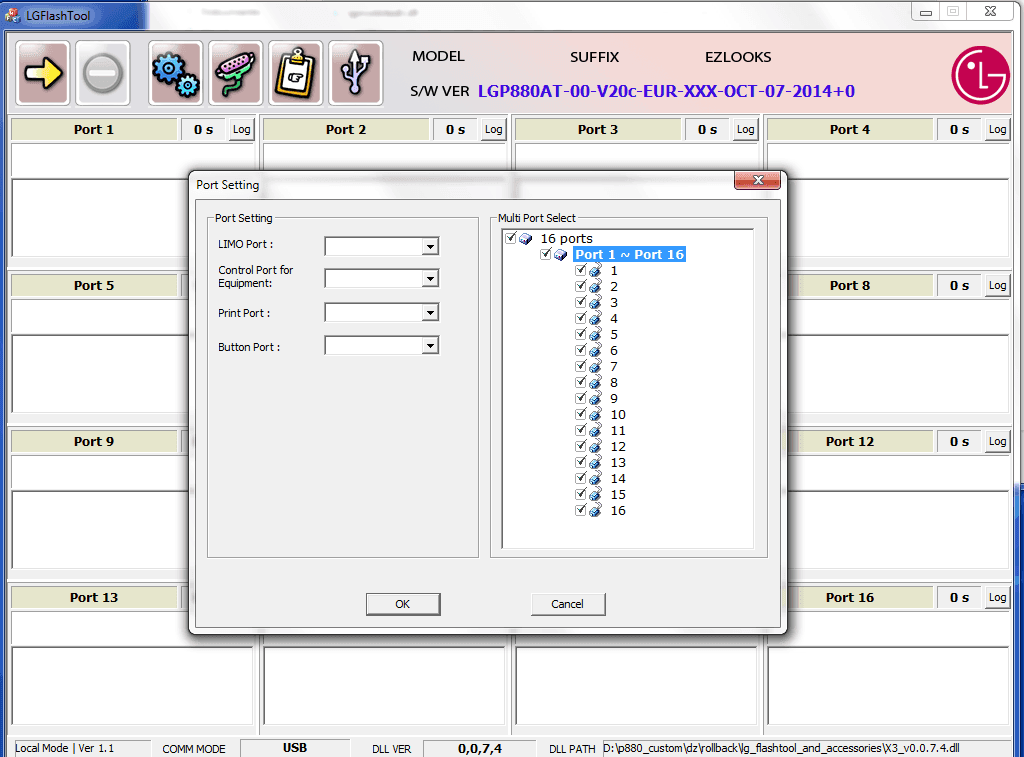Viewport: 1024px width, 757px height.
Task: Click the Port 5 header label
Action: (x=94, y=285)
